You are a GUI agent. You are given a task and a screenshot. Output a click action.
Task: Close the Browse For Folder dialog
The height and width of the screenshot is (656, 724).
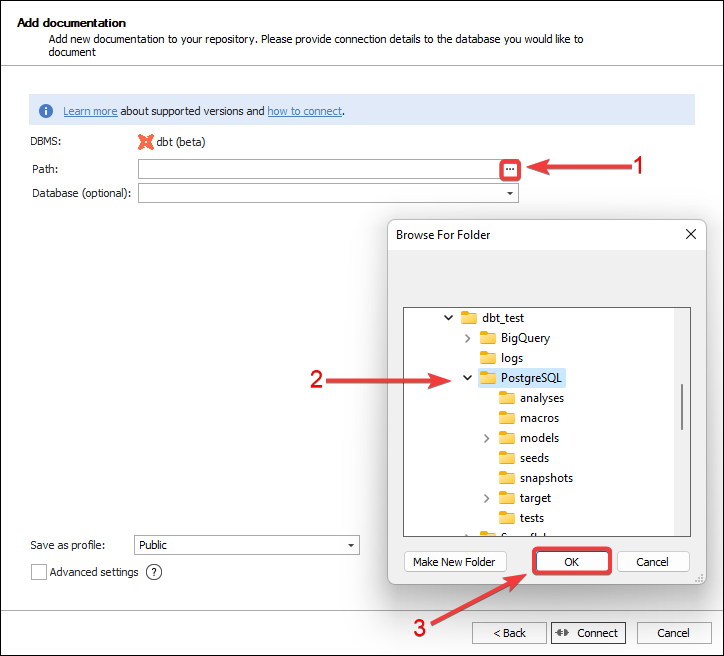(690, 235)
